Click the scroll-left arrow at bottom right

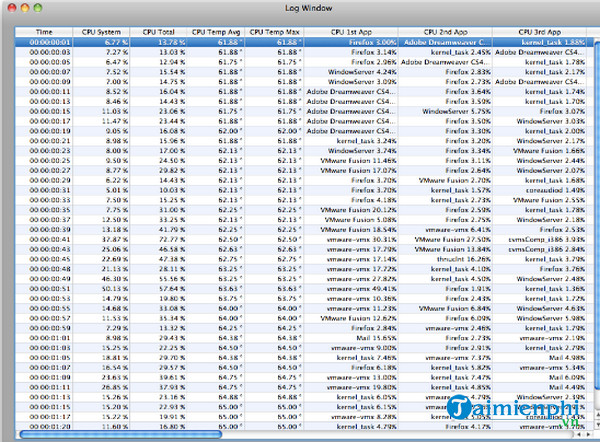coord(580,434)
